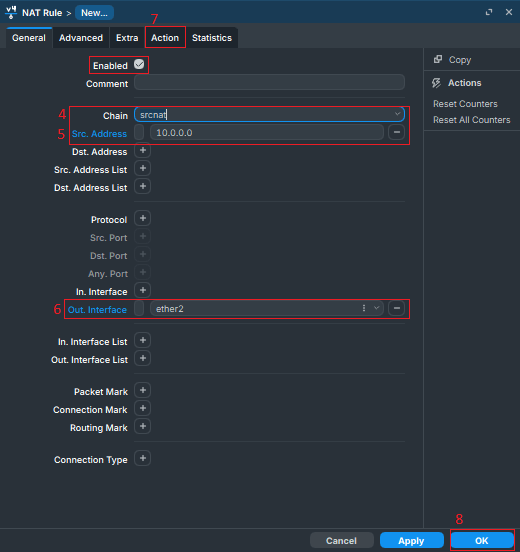Add an In. Interface matcher

coord(143,290)
